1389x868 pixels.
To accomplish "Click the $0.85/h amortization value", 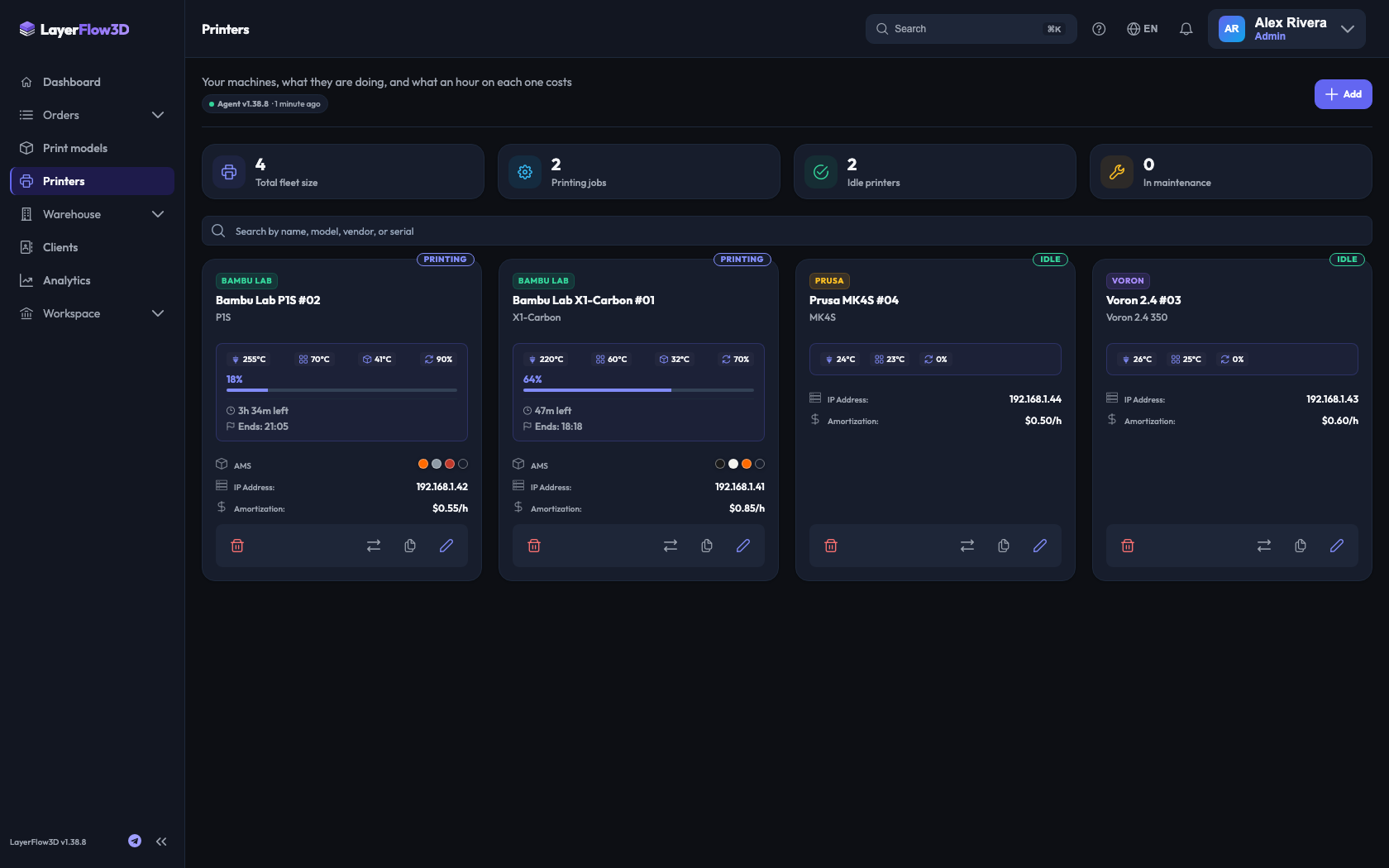I will (x=747, y=508).
